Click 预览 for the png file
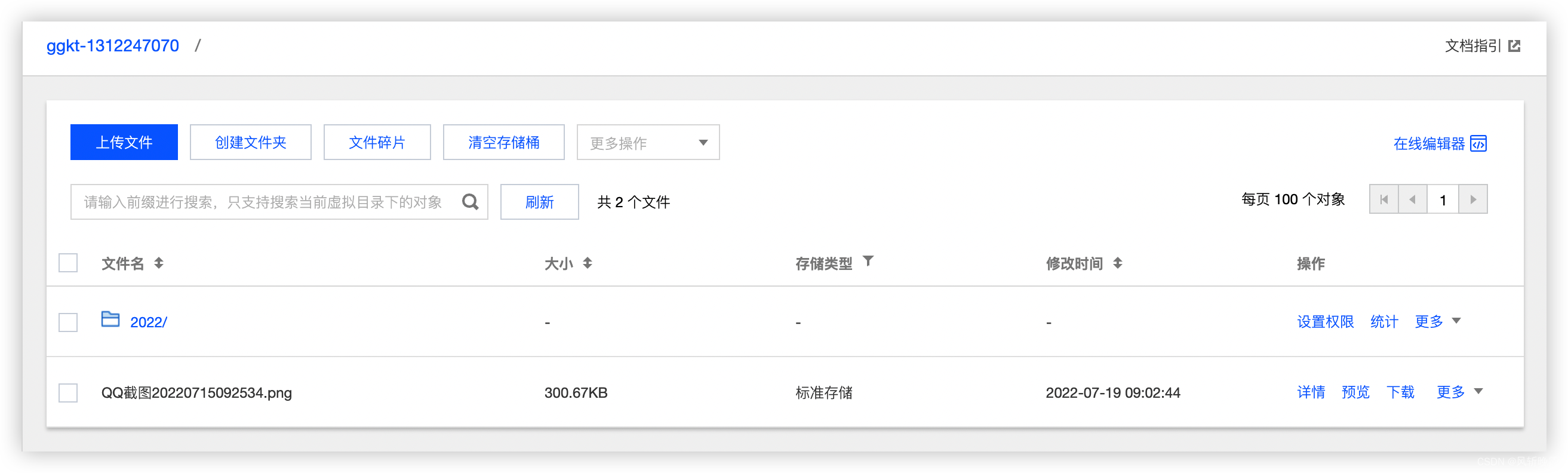 tap(1355, 392)
